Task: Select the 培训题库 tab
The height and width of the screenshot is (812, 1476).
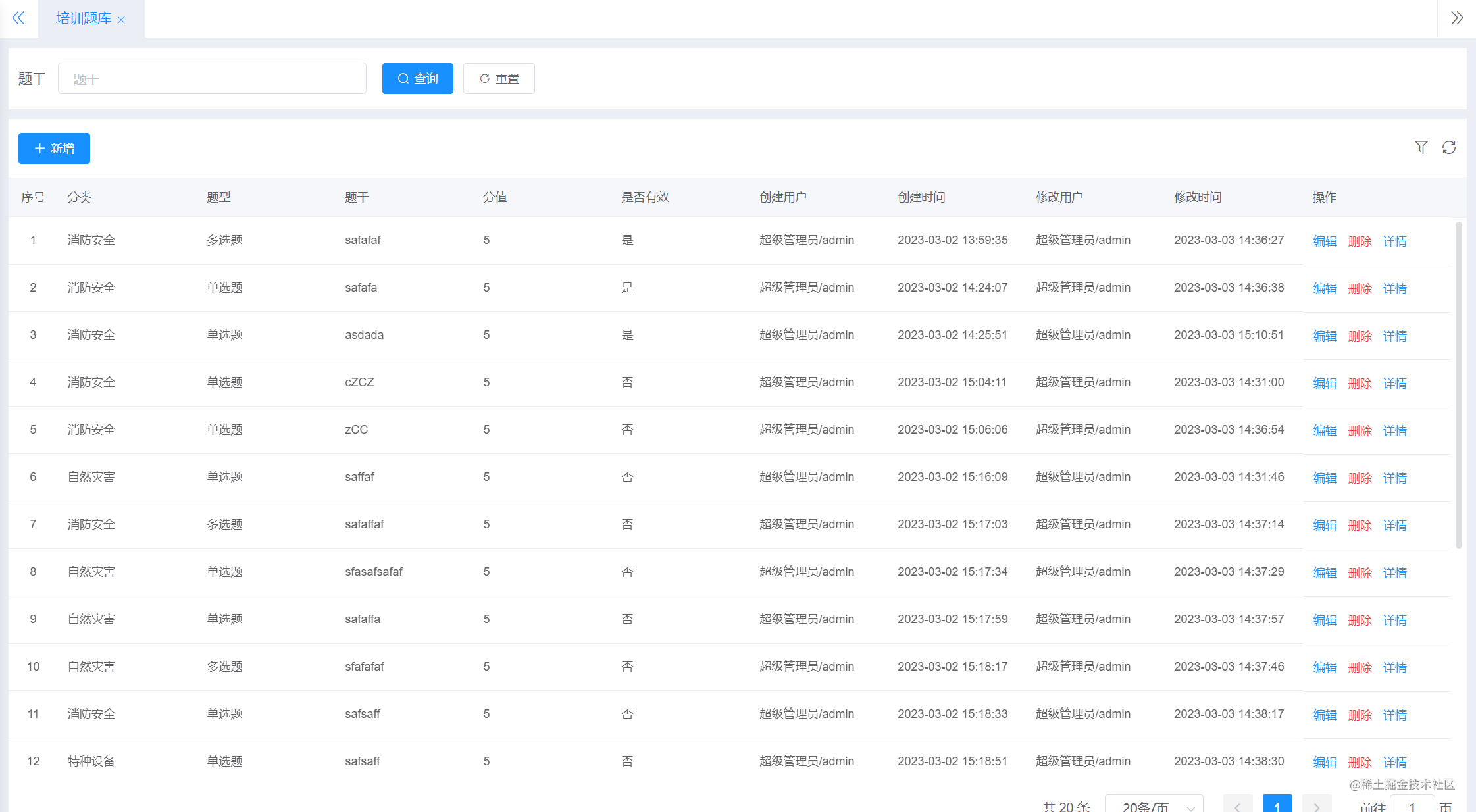Action: coord(84,18)
